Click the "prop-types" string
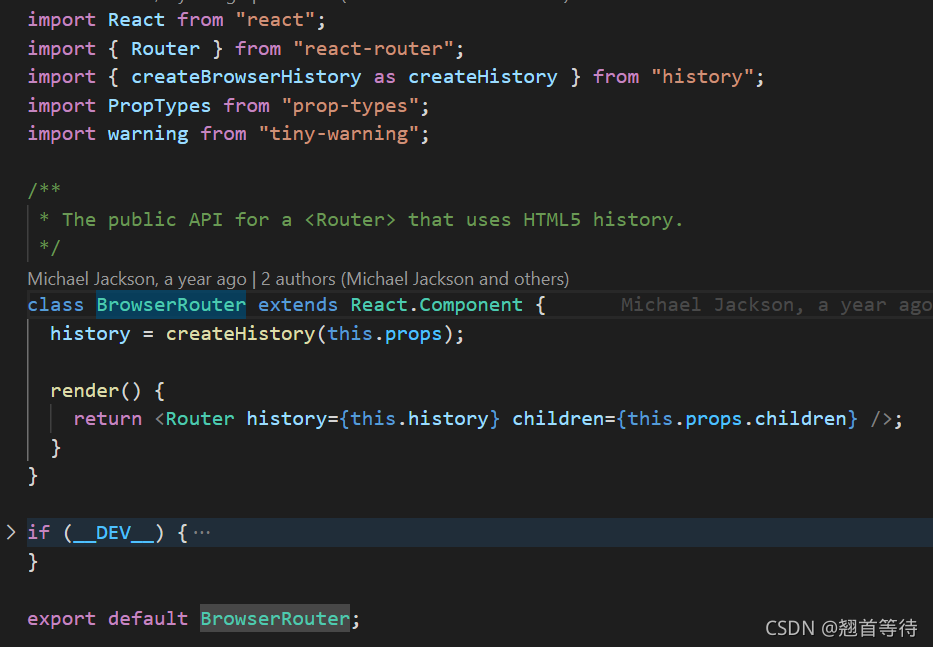933x647 pixels. [x=350, y=105]
